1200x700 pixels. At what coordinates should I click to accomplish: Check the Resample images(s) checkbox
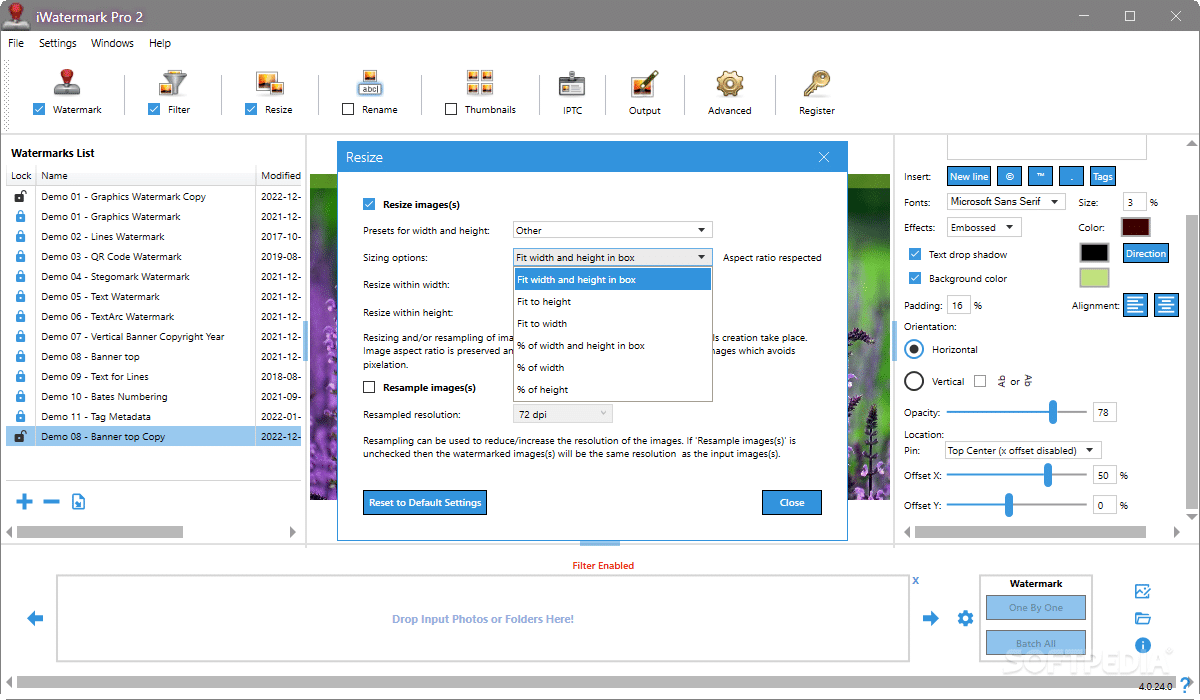[x=370, y=387]
